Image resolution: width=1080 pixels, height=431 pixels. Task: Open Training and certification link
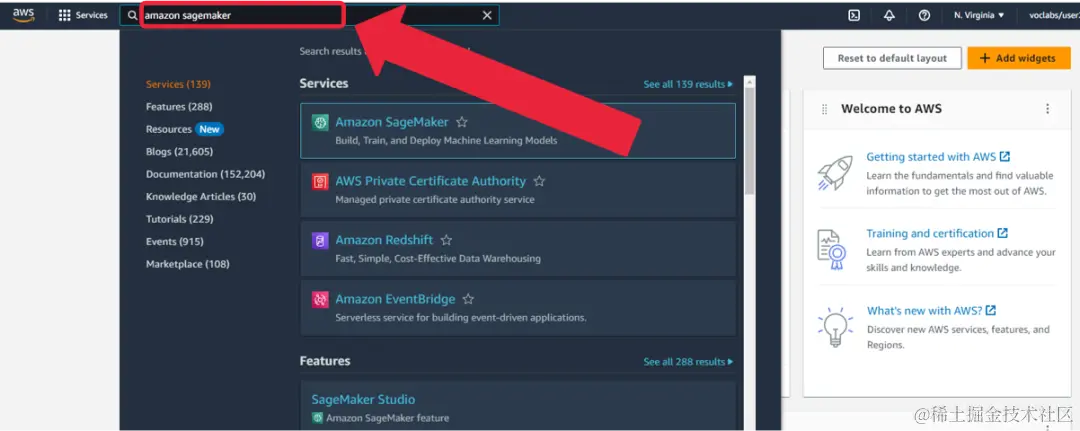click(x=937, y=233)
